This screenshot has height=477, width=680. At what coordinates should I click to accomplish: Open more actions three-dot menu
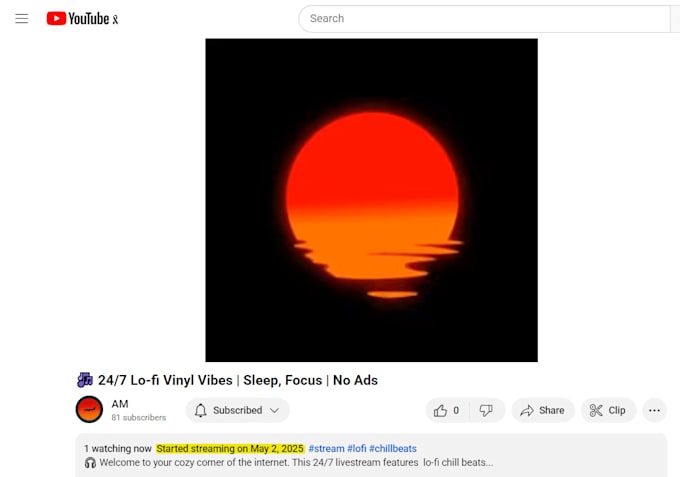pos(654,410)
